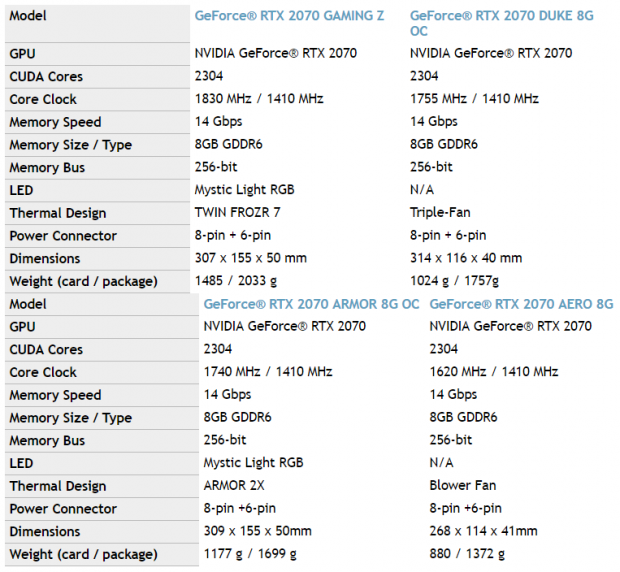Click the 309 x 155 x 50mm dimensions

pyautogui.click(x=257, y=531)
